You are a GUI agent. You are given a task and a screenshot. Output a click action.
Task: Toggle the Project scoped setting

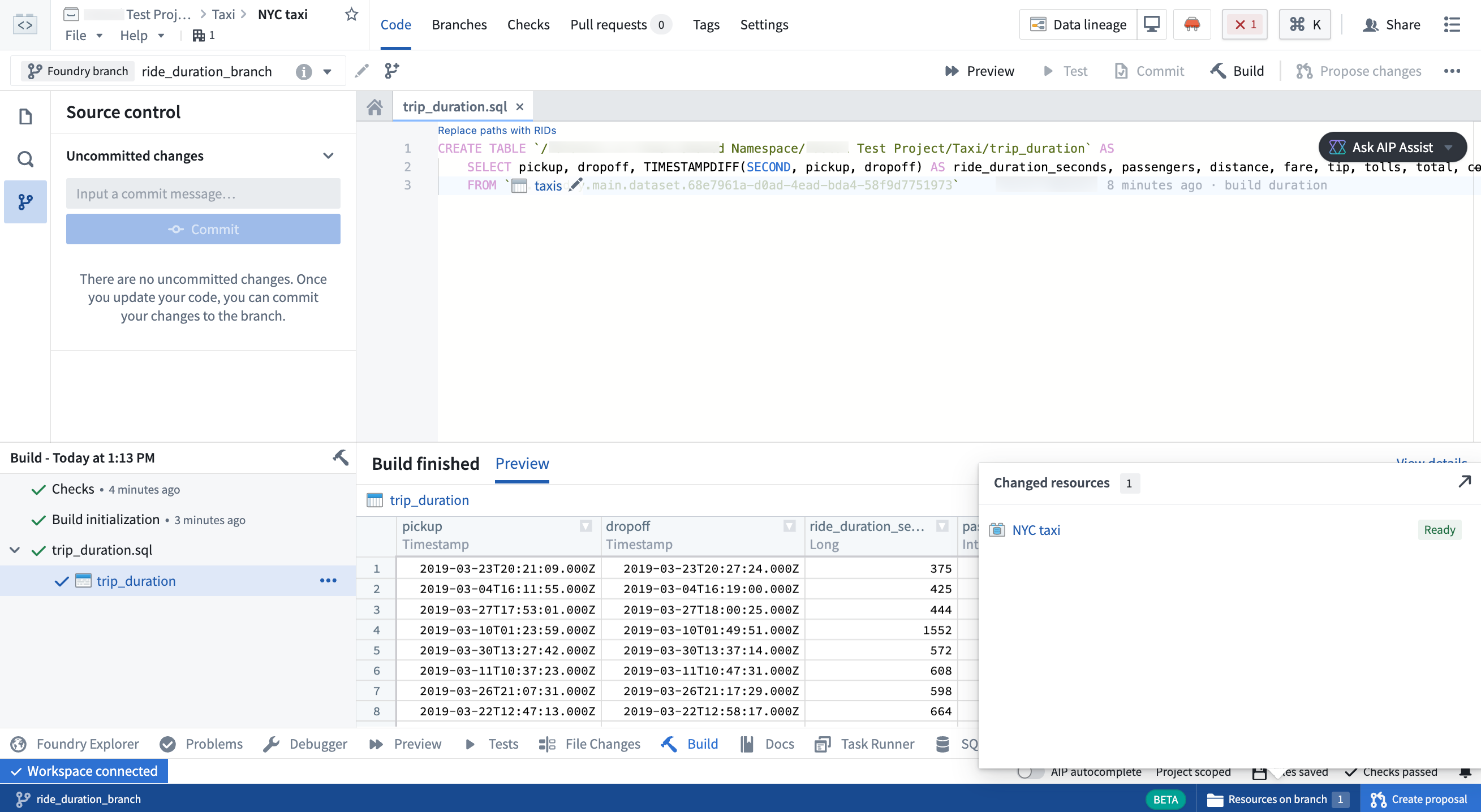(1192, 772)
